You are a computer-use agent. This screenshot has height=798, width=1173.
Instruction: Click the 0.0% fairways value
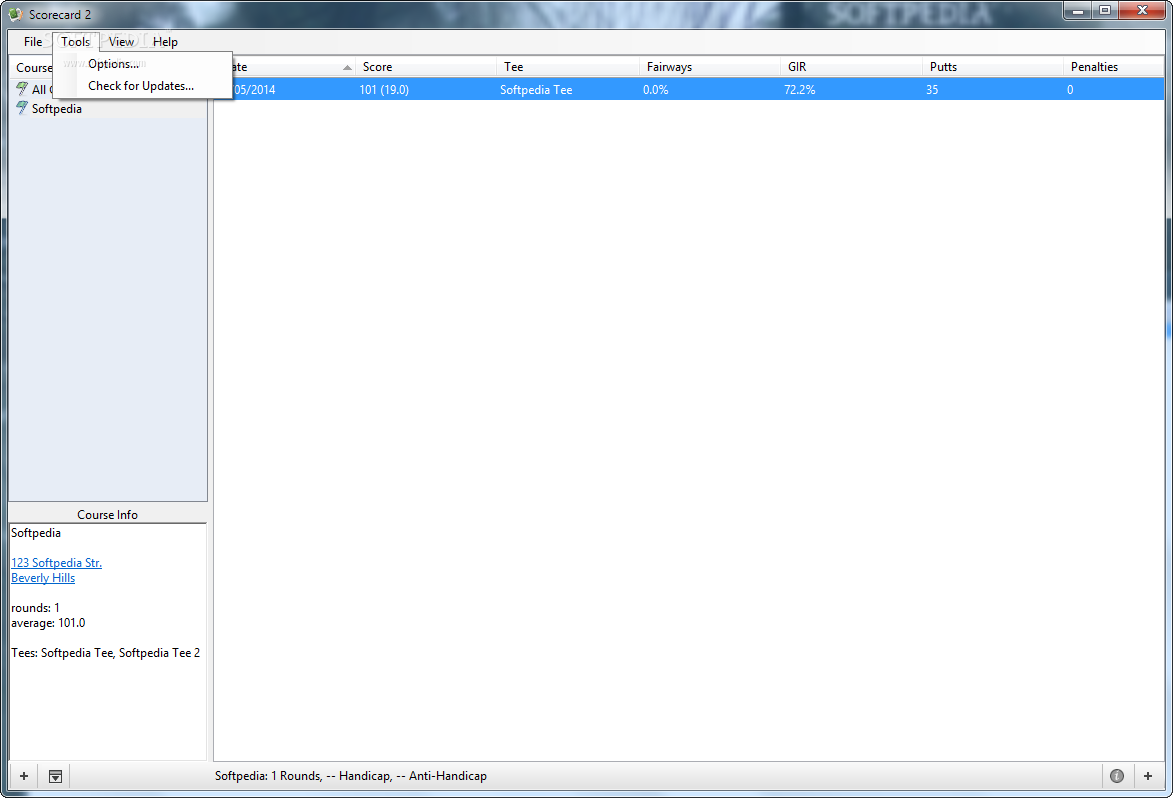(655, 90)
